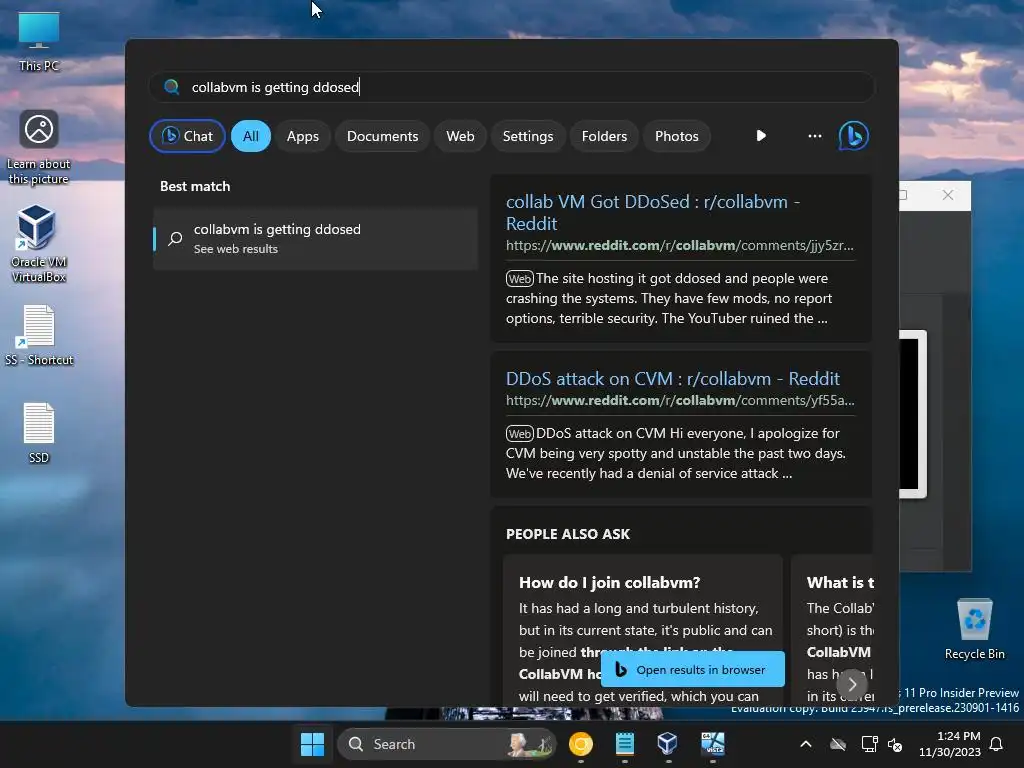
Task: Open SS - Shortcut desktop file
Action: click(x=39, y=335)
